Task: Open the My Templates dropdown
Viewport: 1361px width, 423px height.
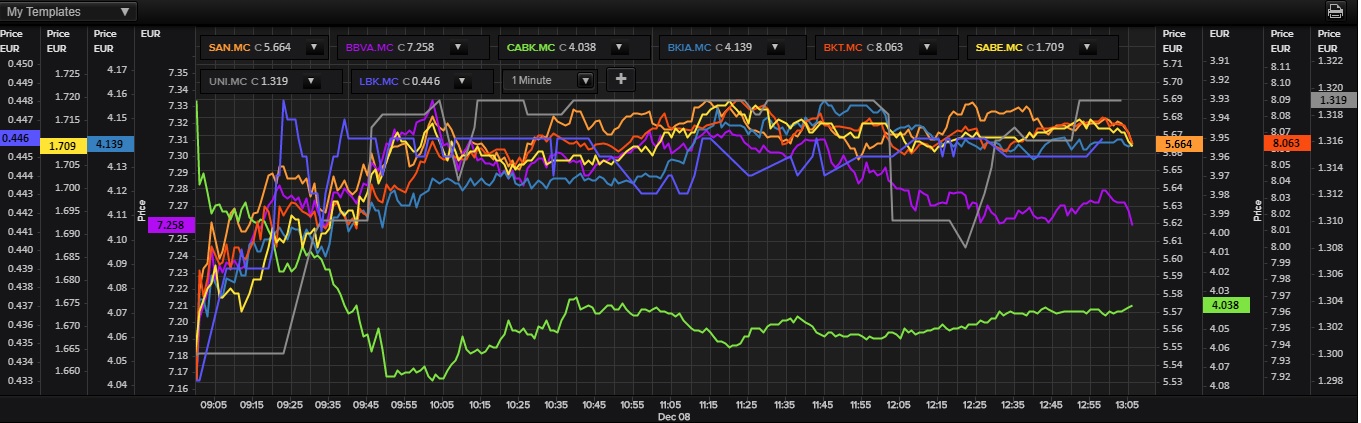Action: [68, 12]
